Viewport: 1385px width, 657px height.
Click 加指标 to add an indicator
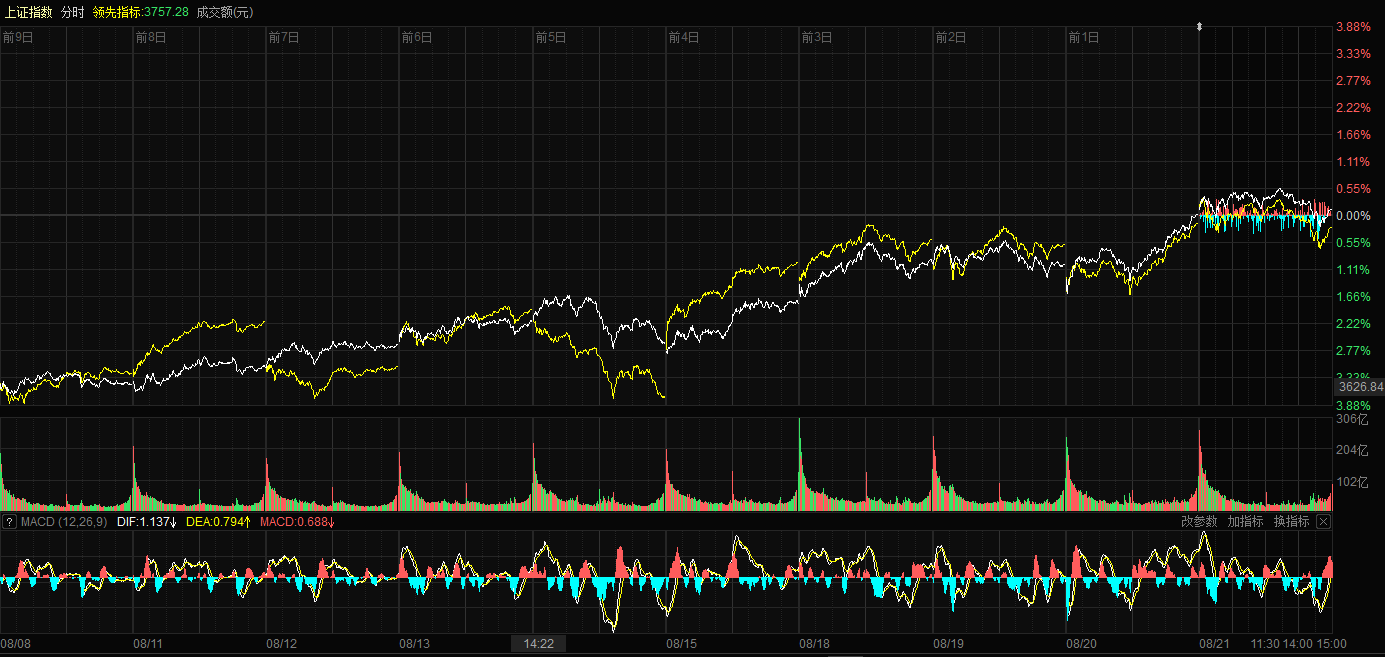tap(1245, 522)
